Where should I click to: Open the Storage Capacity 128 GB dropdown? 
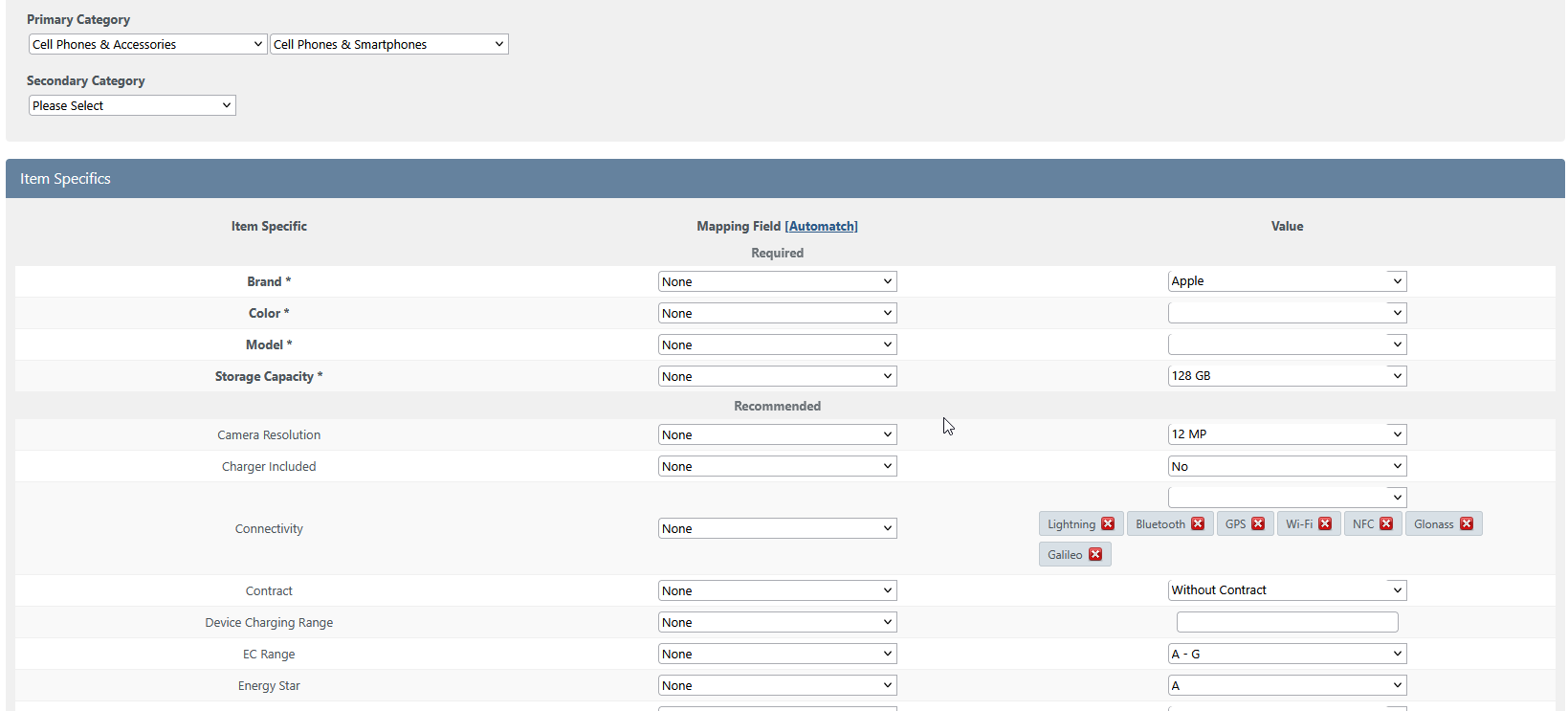click(1287, 376)
